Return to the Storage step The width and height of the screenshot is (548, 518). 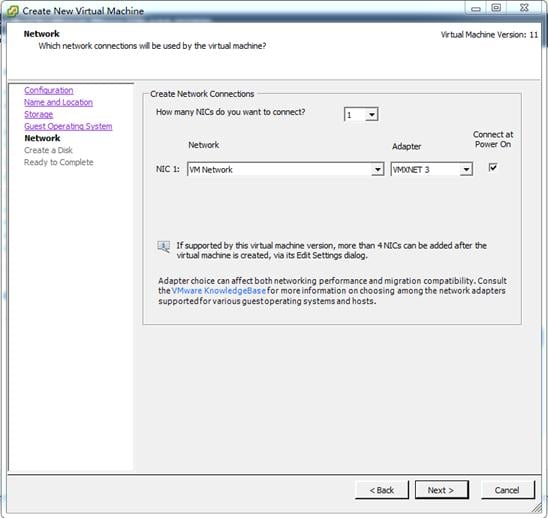[x=38, y=114]
